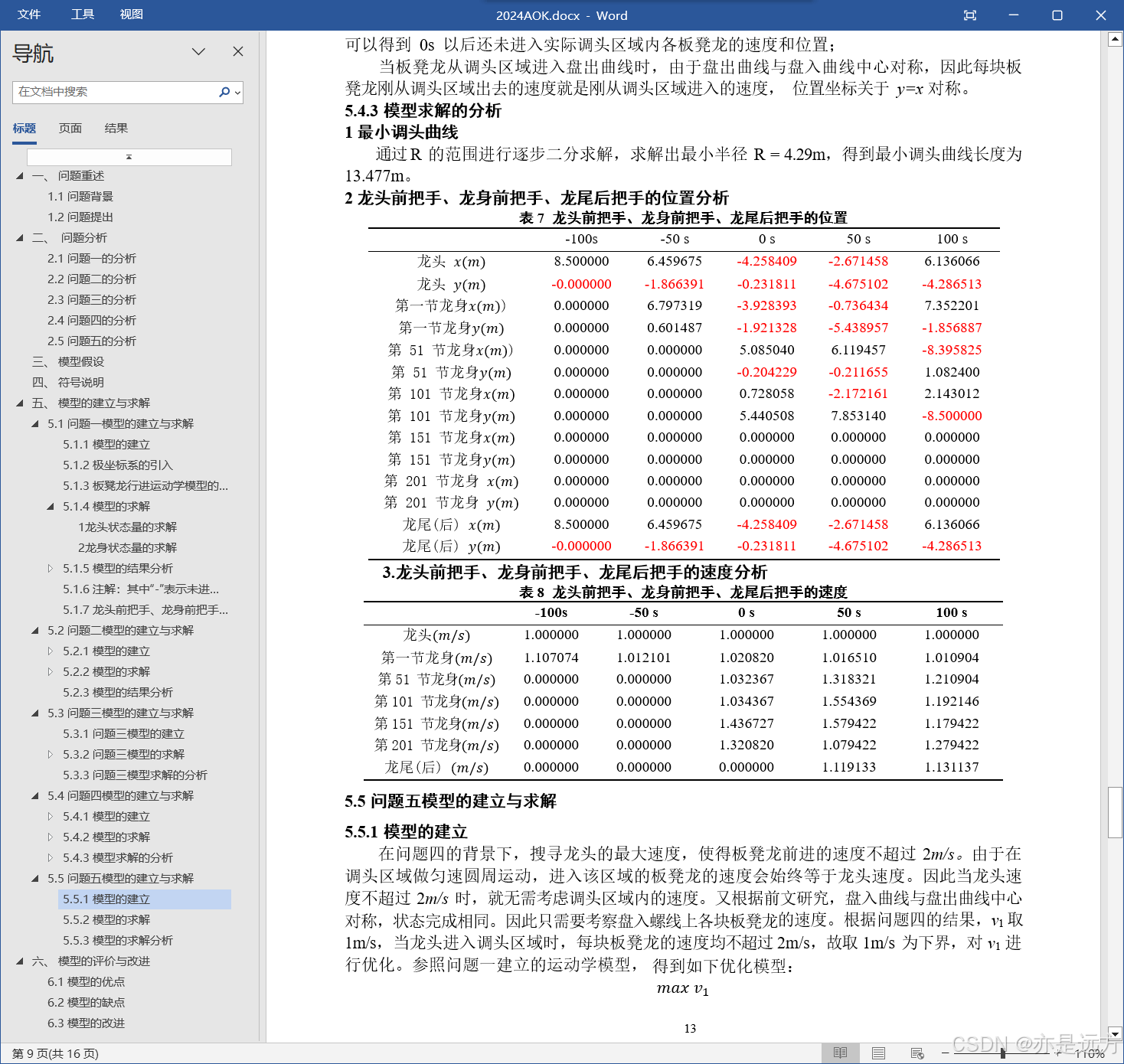Collapse 5.2 问题二模型的建立与求解 section
Image resolution: width=1124 pixels, height=1064 pixels.
coord(35,631)
